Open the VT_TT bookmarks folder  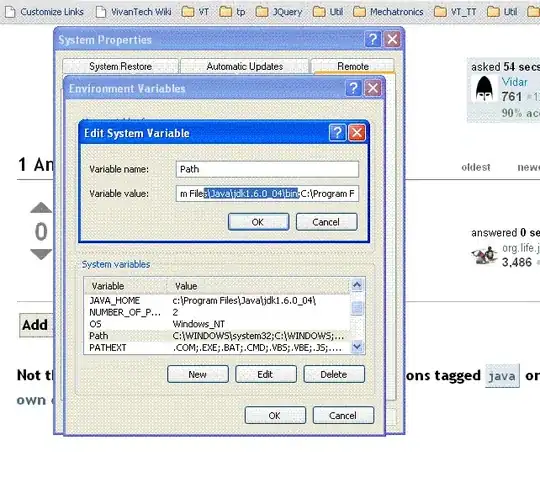(x=455, y=12)
